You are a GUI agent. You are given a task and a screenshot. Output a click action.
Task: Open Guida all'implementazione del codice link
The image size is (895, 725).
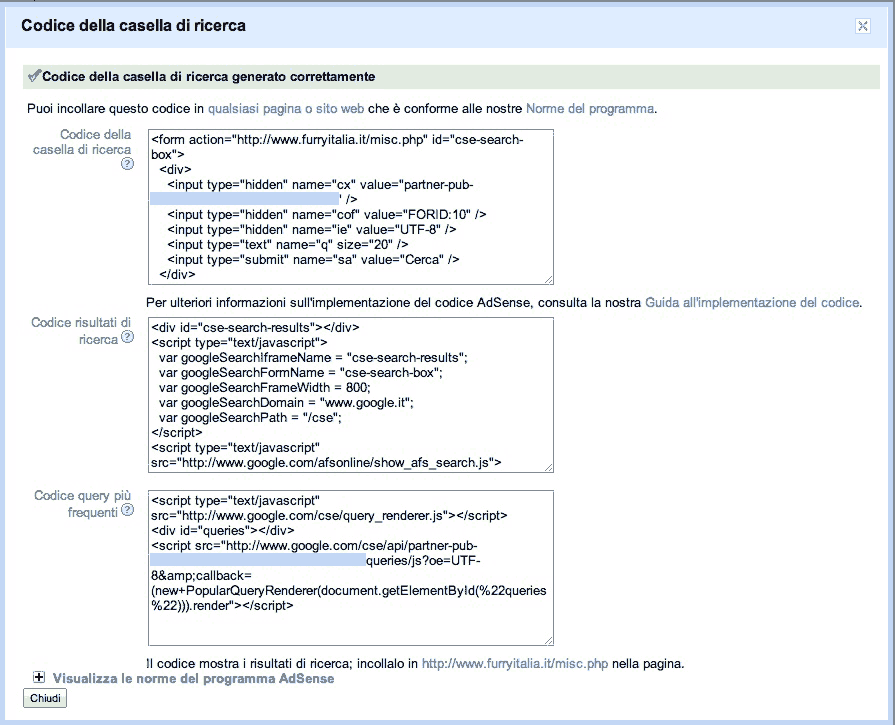752,302
